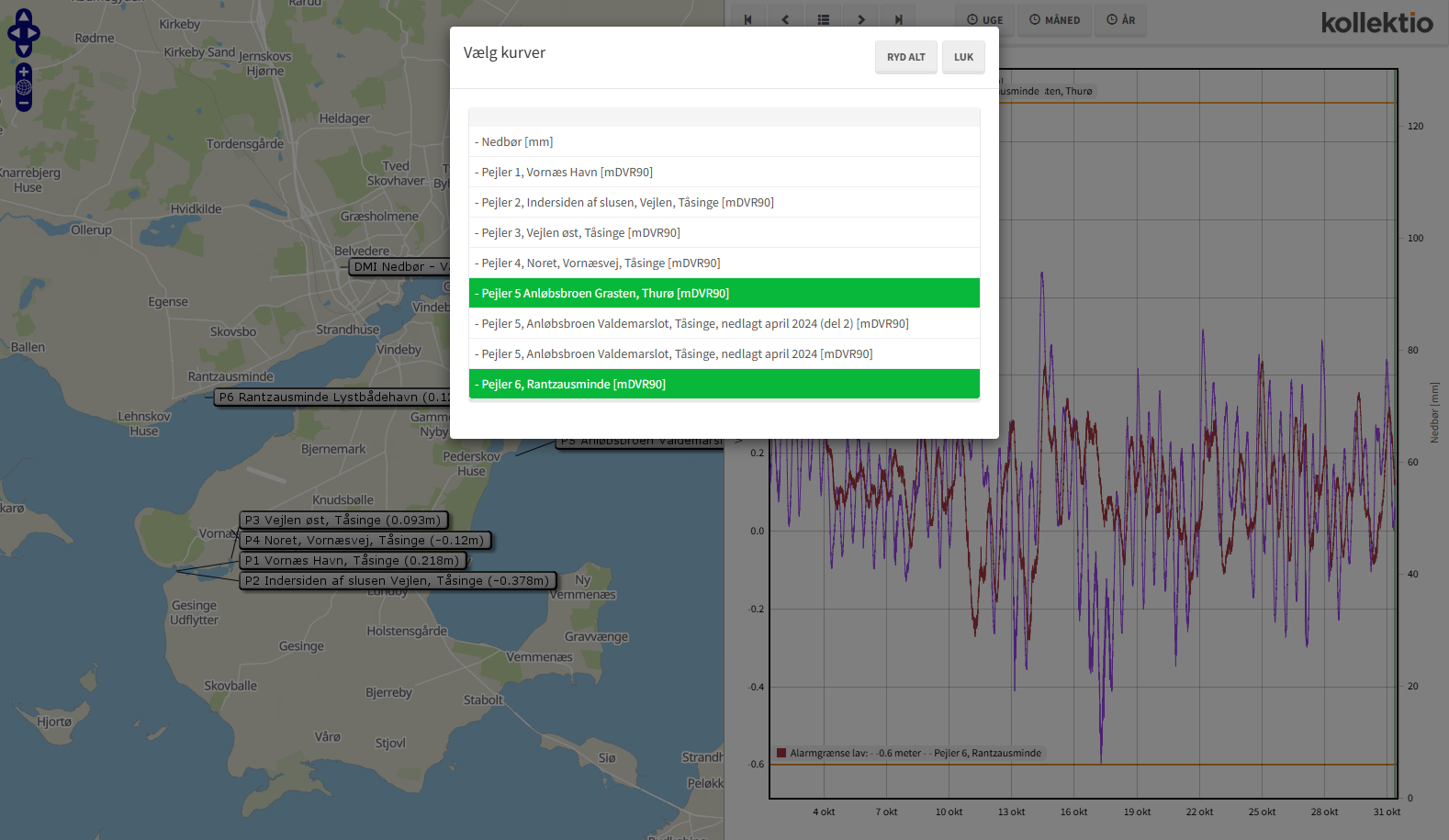Switch chart to MÅNED view
This screenshot has height=840, width=1449.
[x=1054, y=19]
